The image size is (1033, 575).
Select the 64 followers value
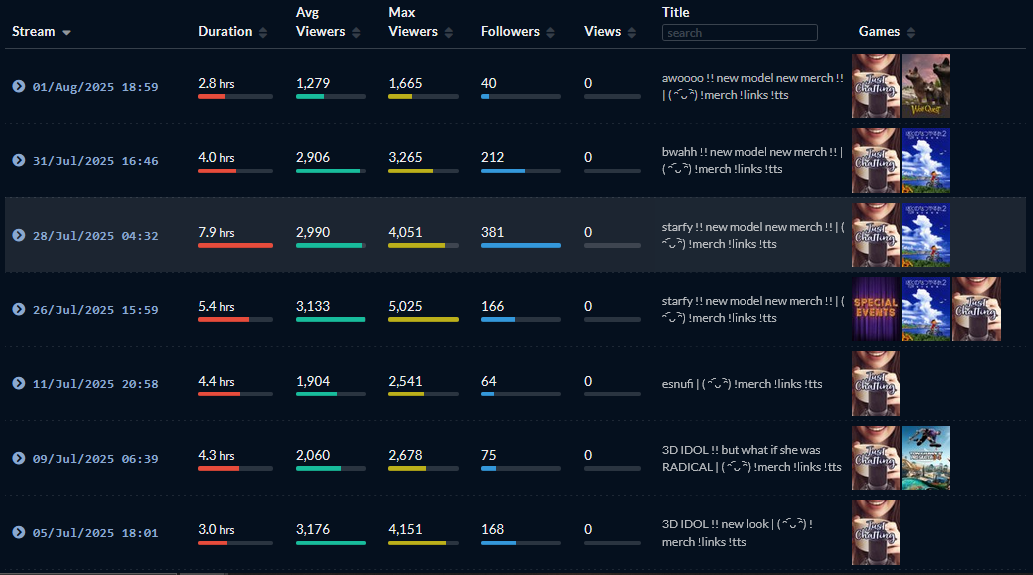489,381
